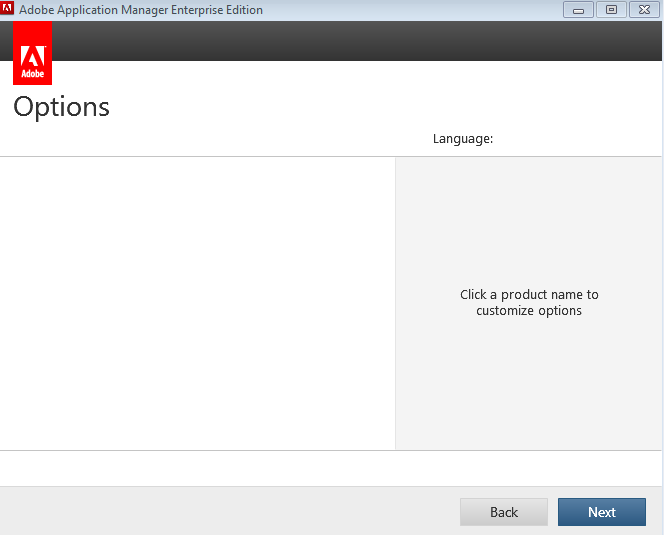Viewport: 664px width, 535px height.
Task: Click the red Adobe logo
Action: point(32,54)
